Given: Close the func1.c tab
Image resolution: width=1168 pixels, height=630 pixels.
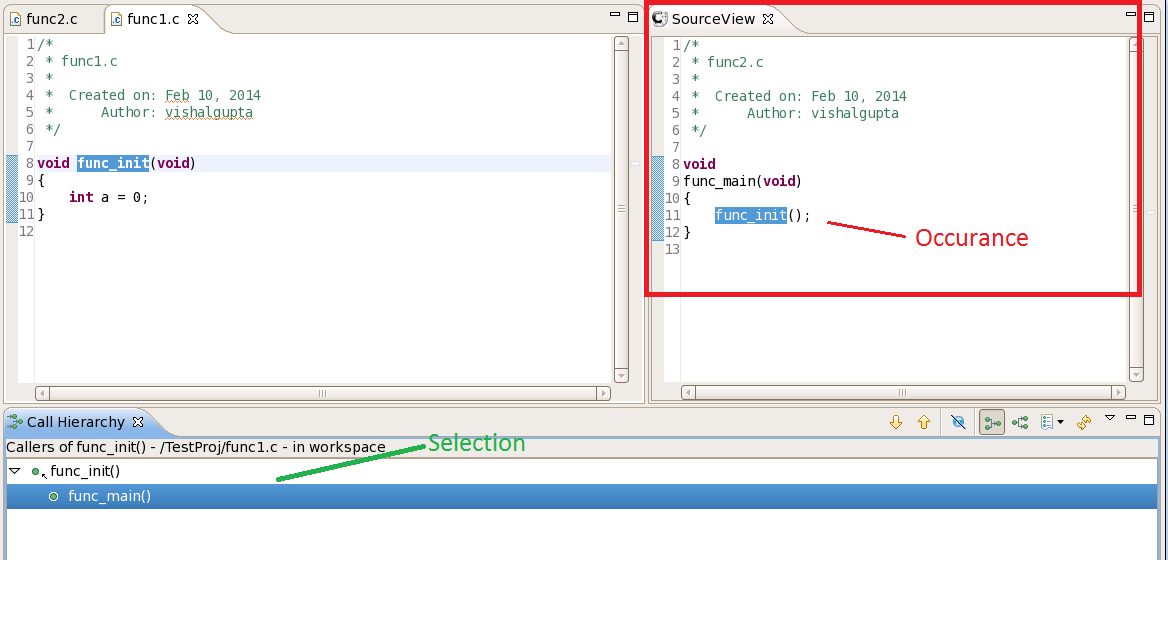Looking at the screenshot, I should coord(194,19).
